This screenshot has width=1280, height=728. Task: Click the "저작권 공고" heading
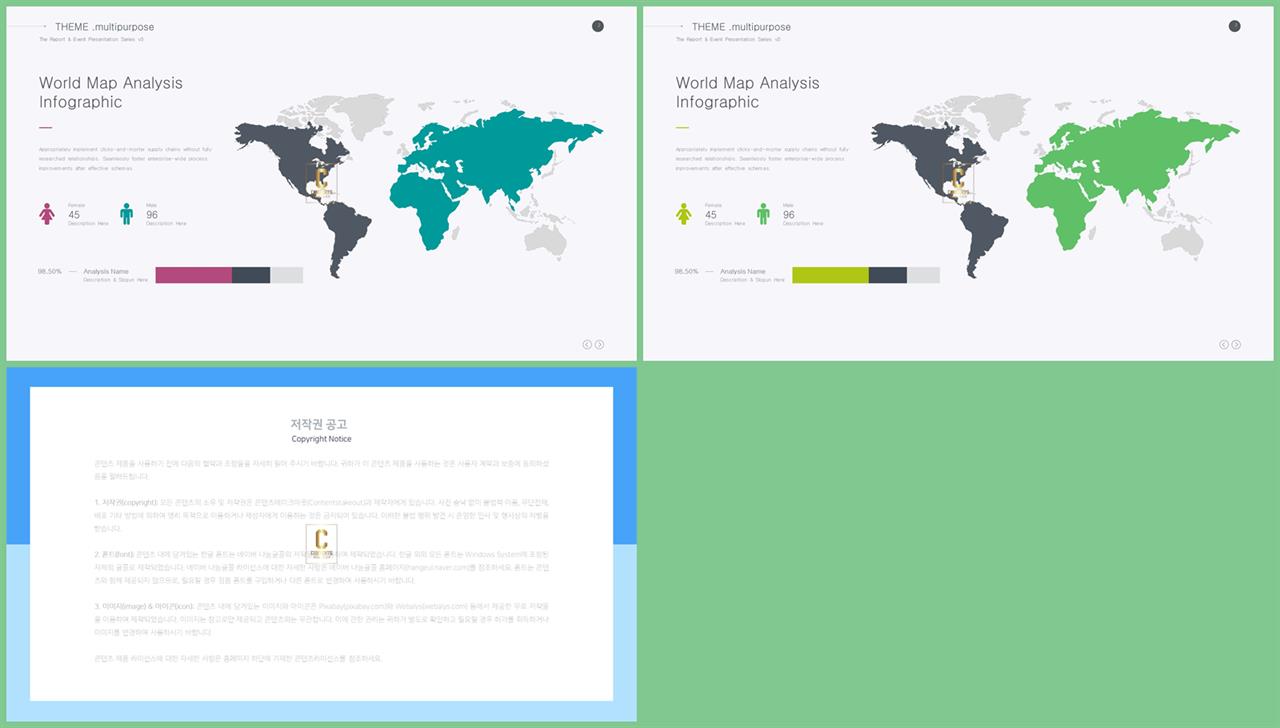[321, 424]
